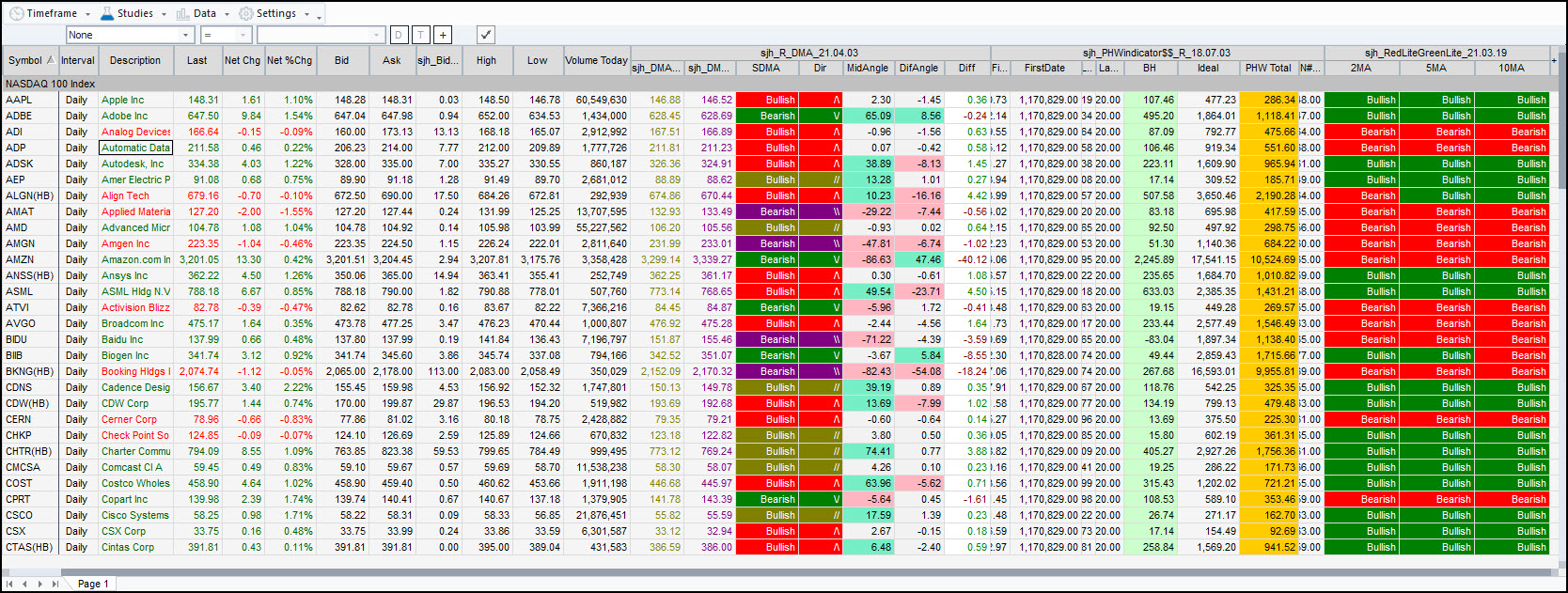Click the T filter button
This screenshot has width=1568, height=593.
tap(420, 35)
